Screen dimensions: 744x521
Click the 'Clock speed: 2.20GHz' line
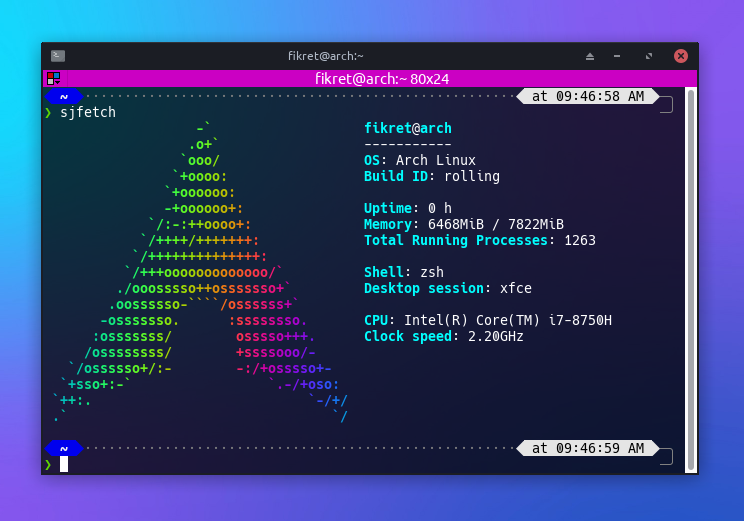coord(444,336)
